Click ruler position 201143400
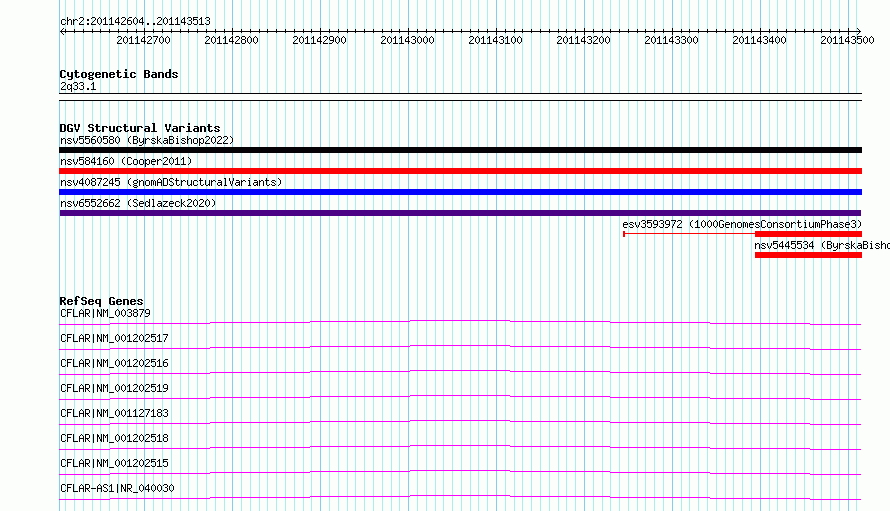The height and width of the screenshot is (511, 890). [x=759, y=40]
